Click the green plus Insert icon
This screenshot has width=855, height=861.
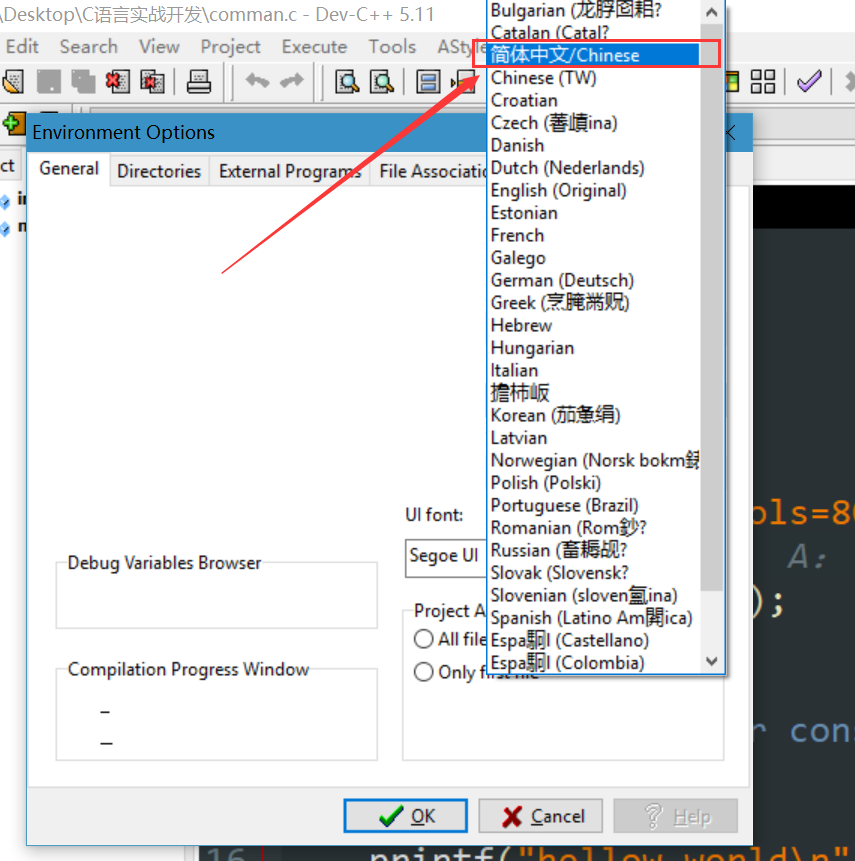pos(13,124)
